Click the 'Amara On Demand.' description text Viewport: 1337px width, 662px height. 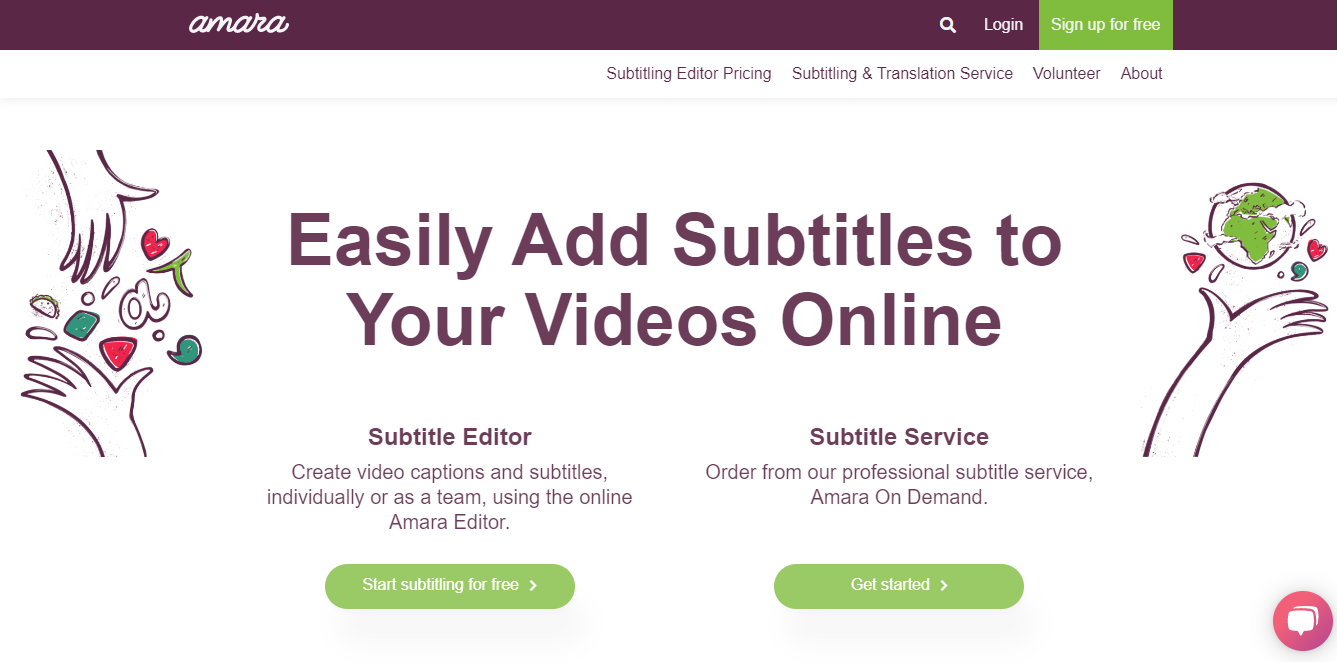coord(899,497)
